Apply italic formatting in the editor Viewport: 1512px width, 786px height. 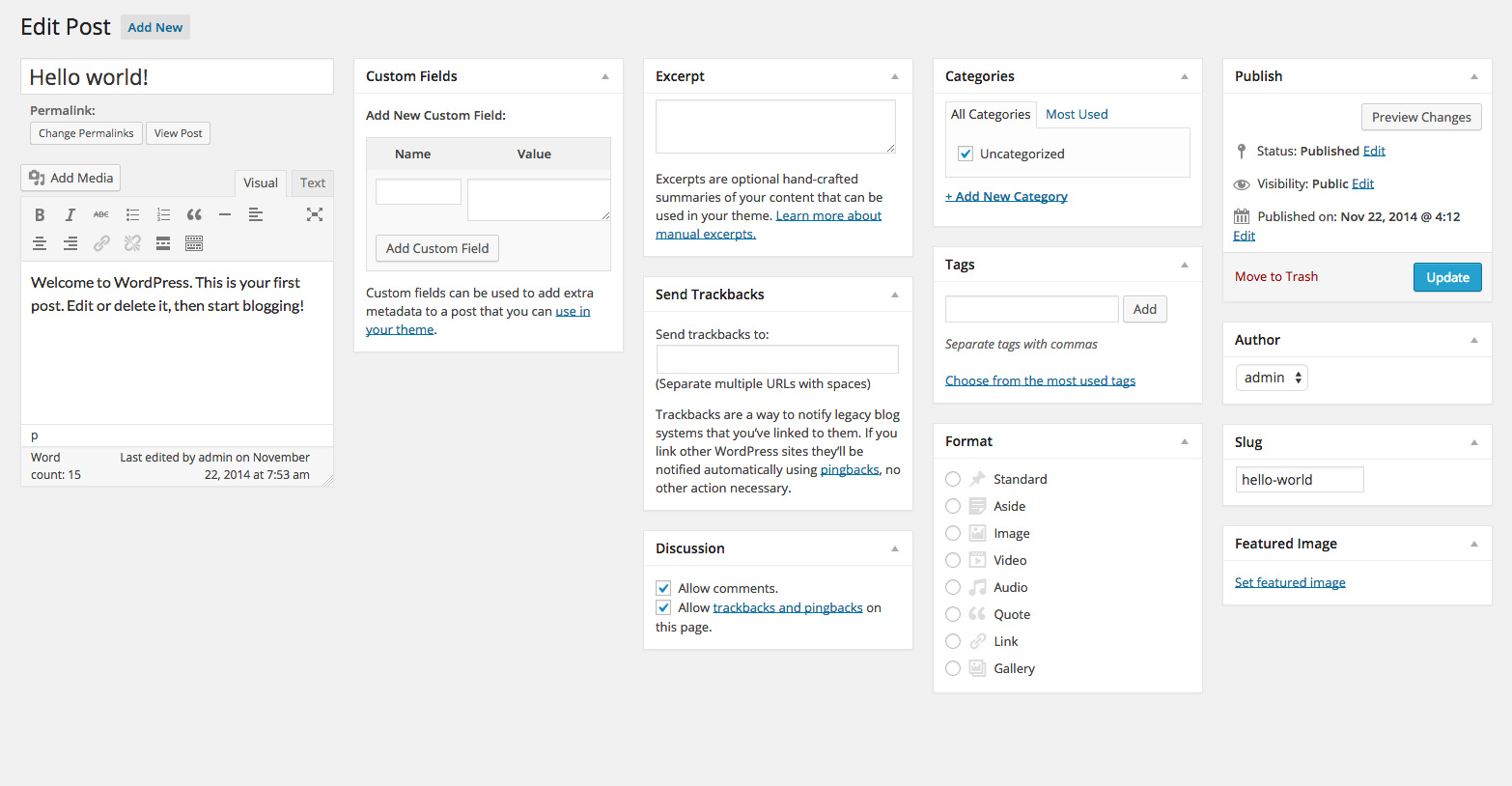coord(70,214)
